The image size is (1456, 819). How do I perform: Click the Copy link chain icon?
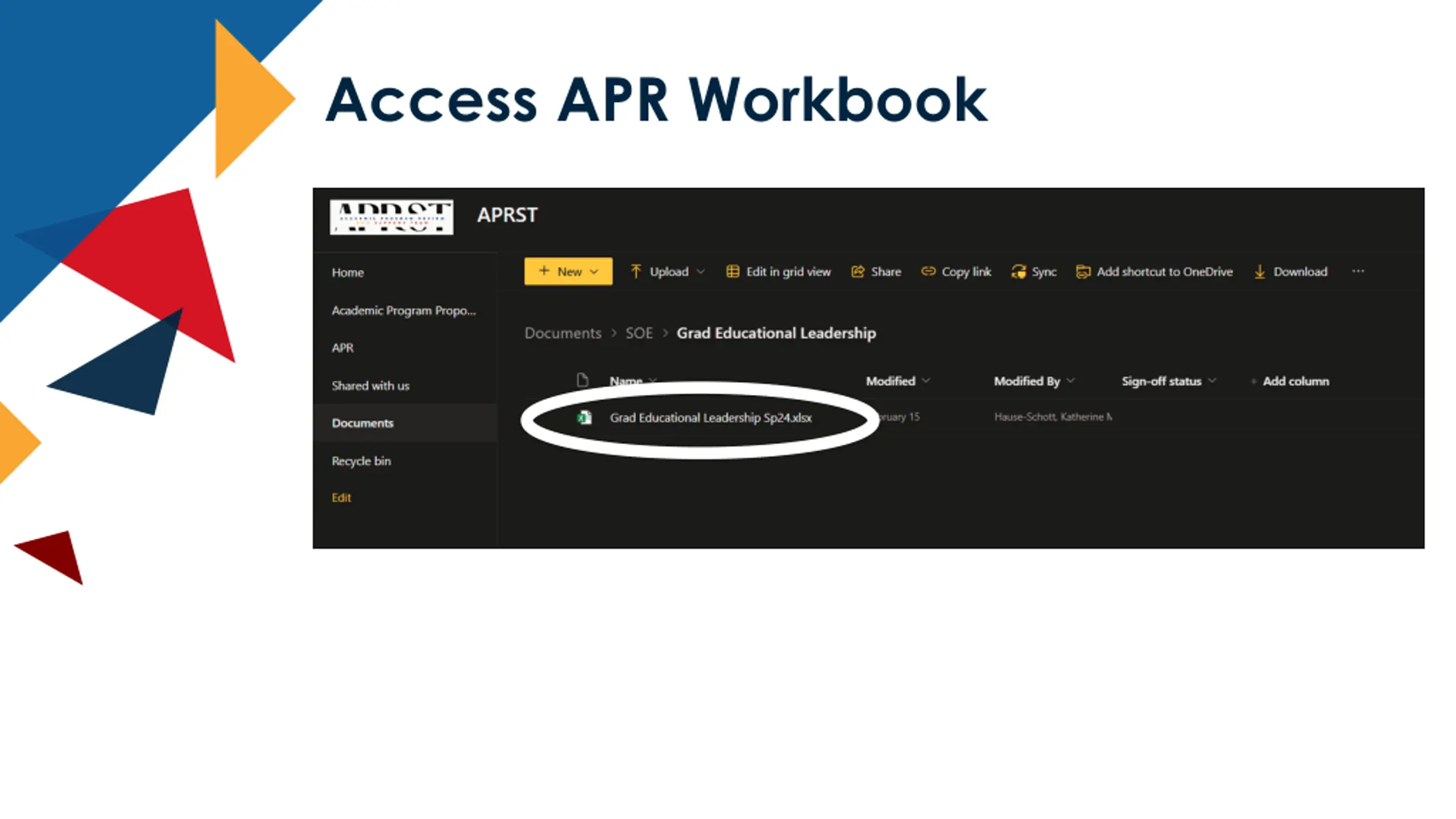click(928, 271)
